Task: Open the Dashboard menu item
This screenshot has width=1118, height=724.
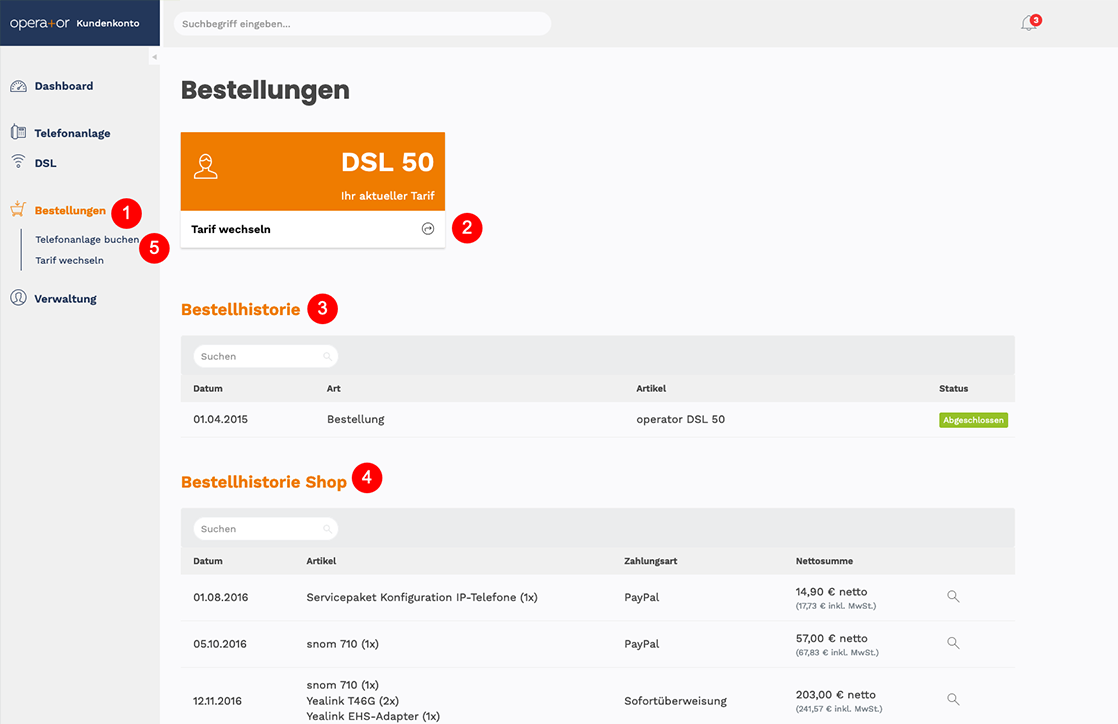Action: [x=63, y=86]
